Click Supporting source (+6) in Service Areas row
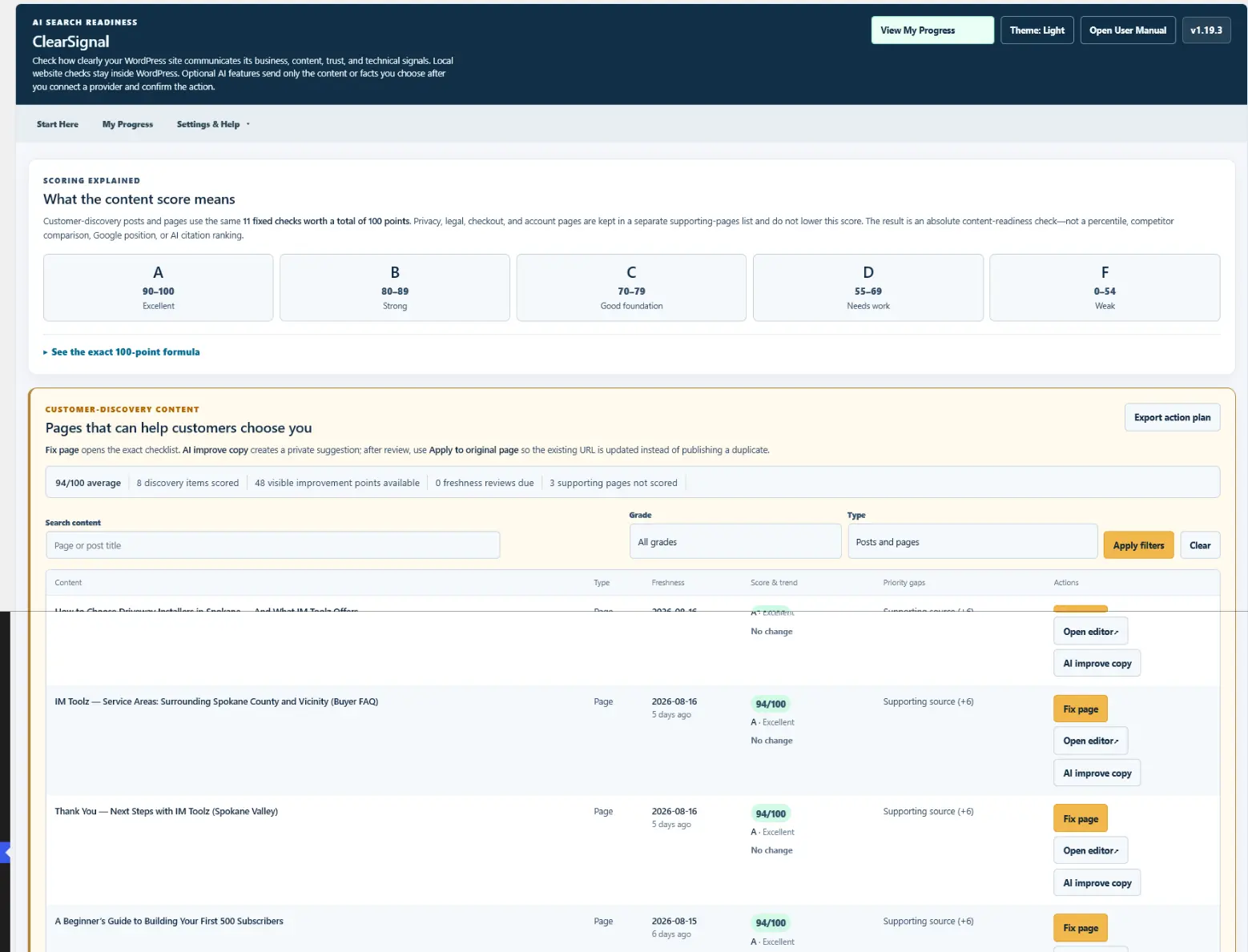This screenshot has width=1248, height=952. (x=928, y=701)
